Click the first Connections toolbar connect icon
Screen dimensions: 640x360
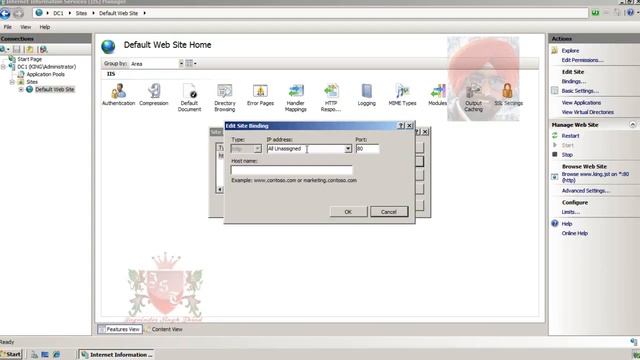tap(4, 49)
